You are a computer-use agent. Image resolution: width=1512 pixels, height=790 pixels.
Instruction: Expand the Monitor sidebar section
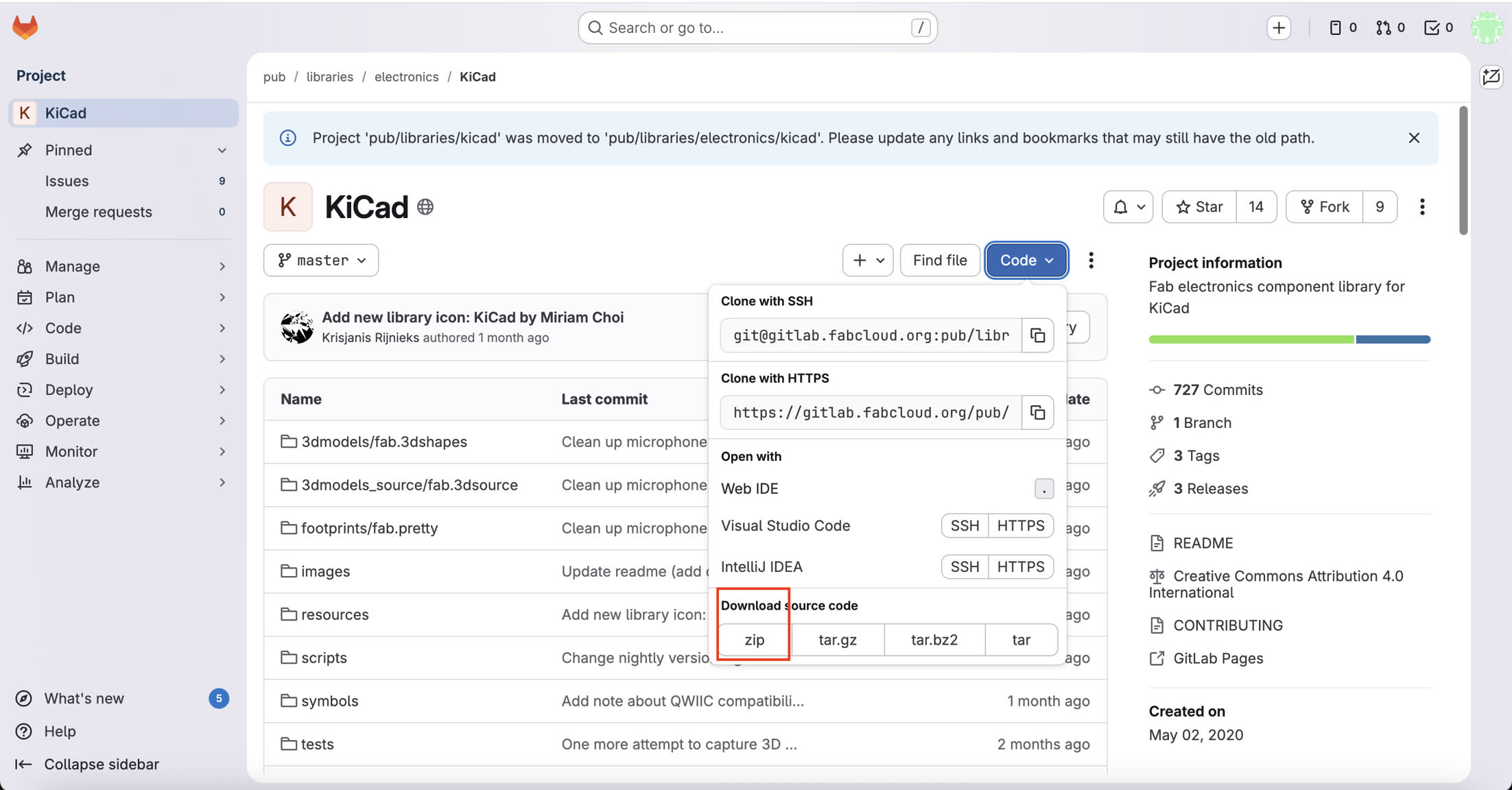(x=123, y=451)
